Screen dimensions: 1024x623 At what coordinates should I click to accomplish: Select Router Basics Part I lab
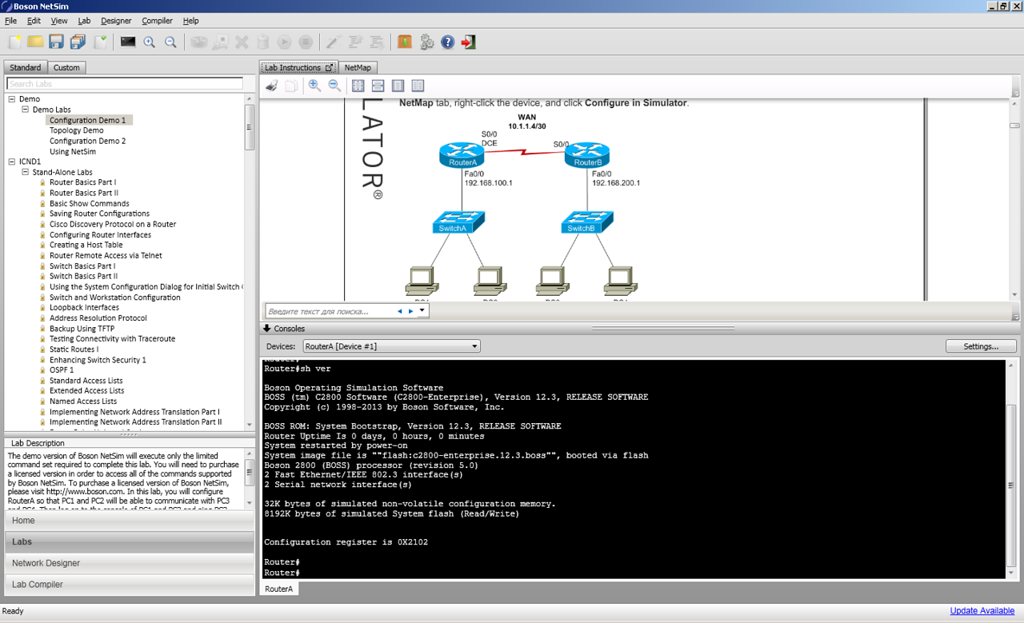[82, 182]
